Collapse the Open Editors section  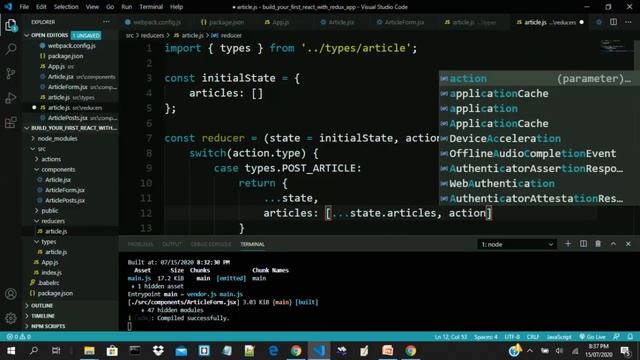click(x=27, y=36)
